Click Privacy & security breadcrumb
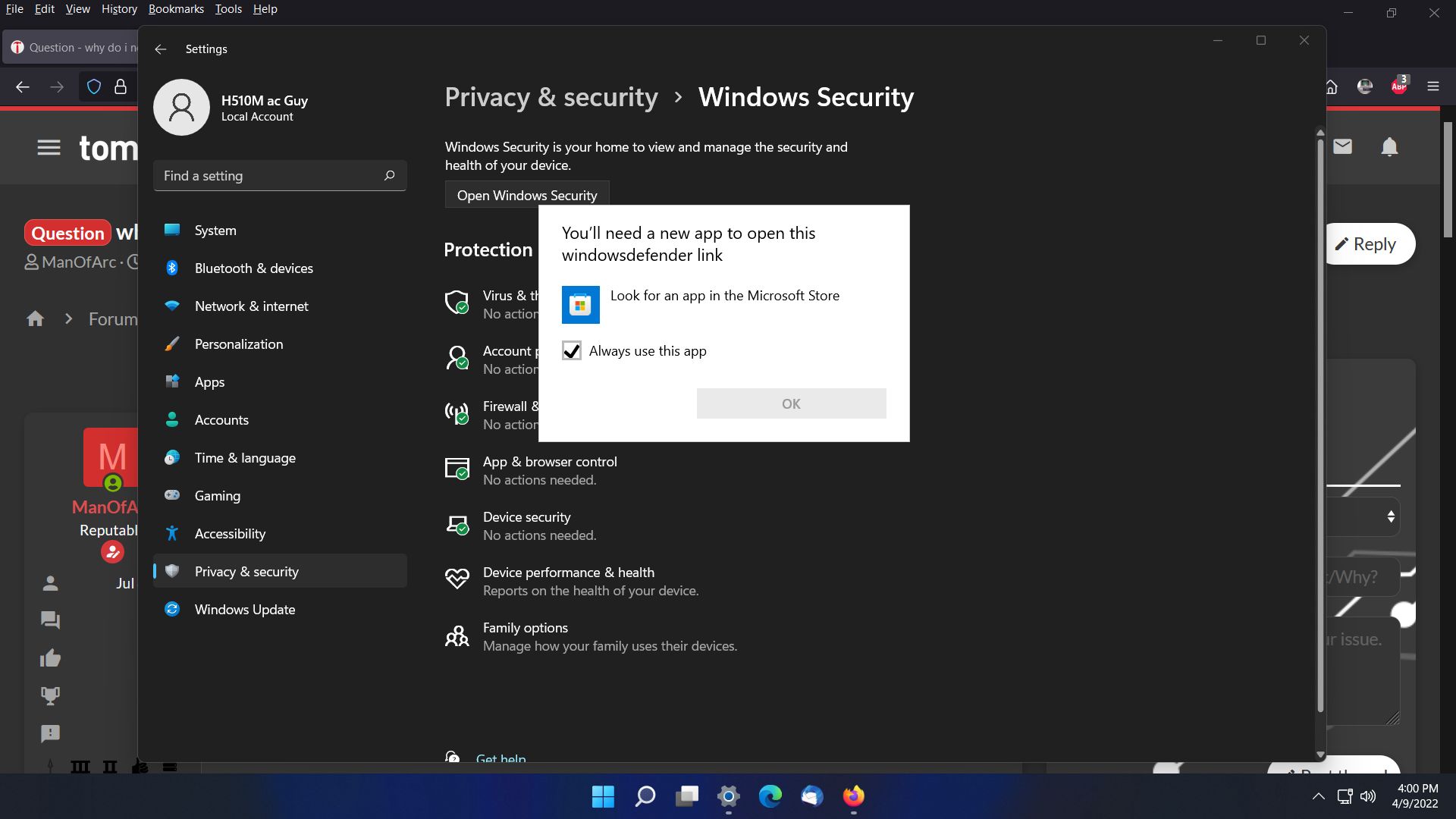The image size is (1456, 819). click(x=551, y=97)
